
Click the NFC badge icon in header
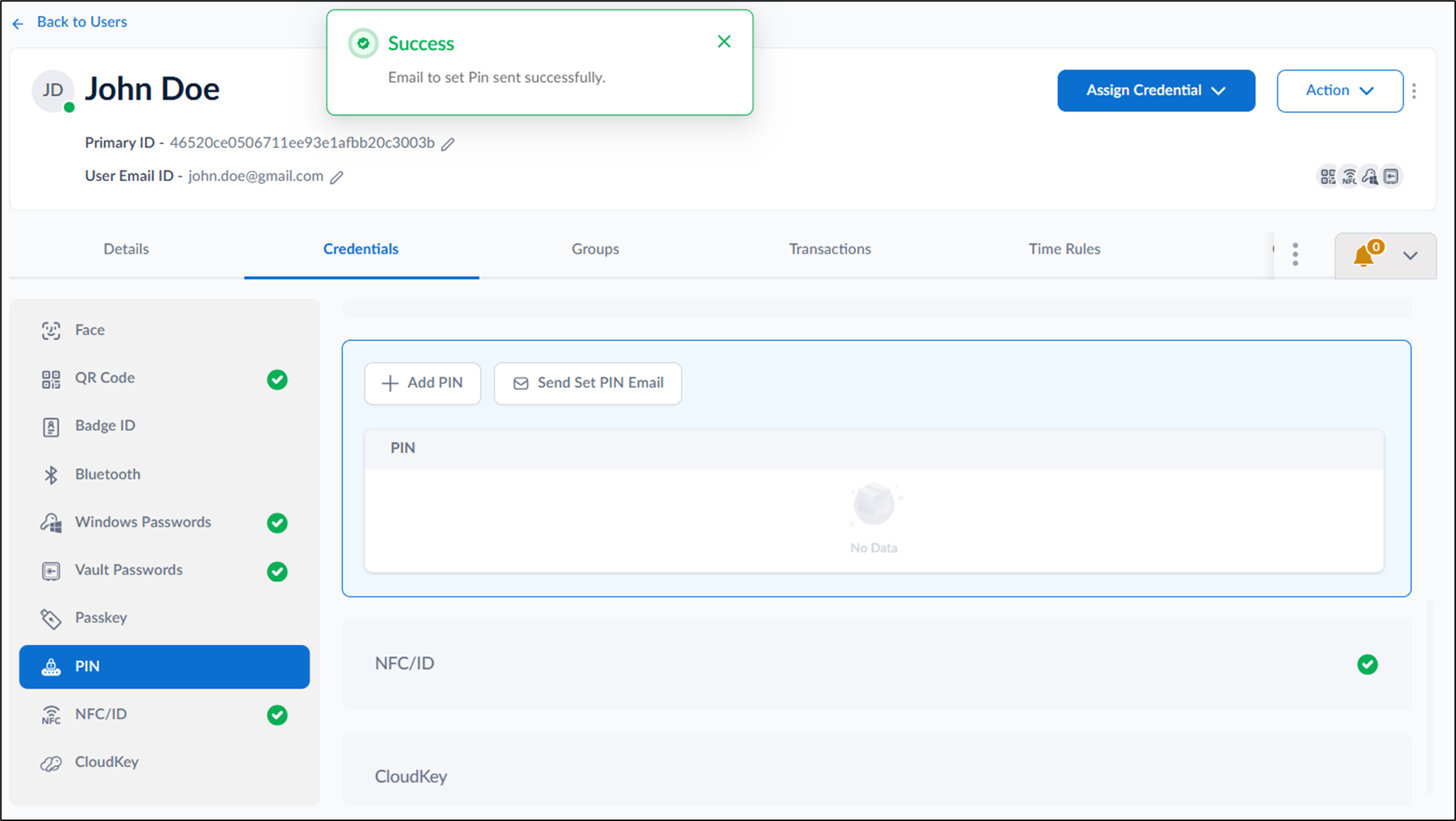(x=1349, y=177)
